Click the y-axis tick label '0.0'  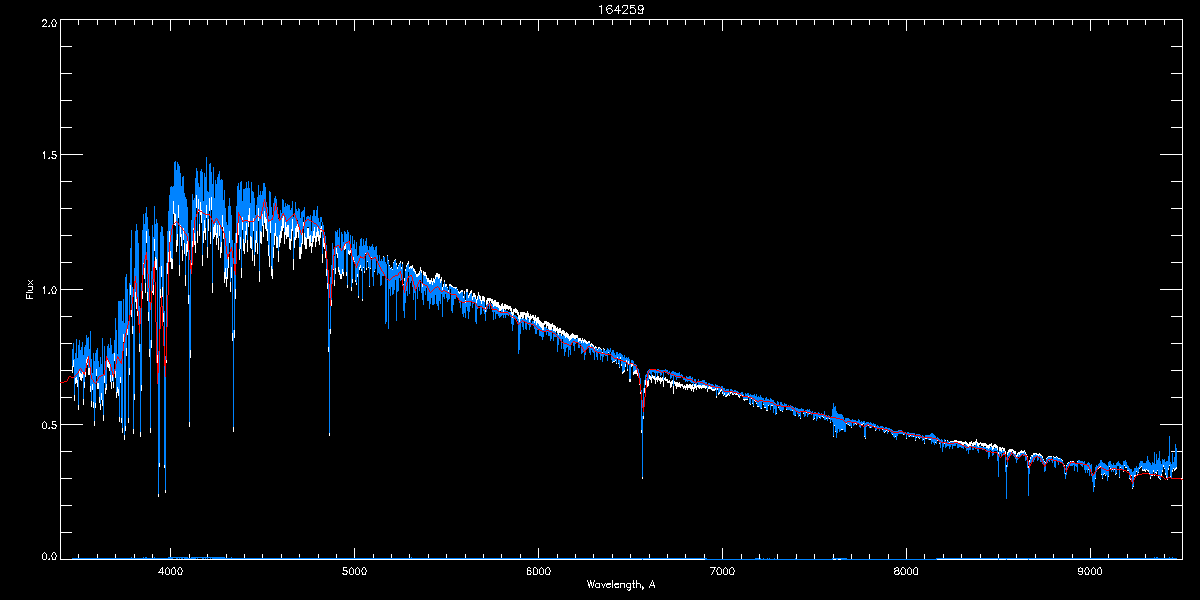click(x=49, y=555)
